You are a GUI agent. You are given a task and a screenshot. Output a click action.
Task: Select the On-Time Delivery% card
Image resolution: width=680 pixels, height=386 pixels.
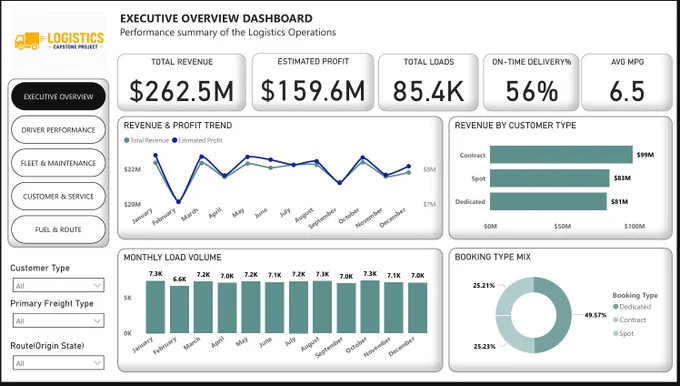click(531, 82)
